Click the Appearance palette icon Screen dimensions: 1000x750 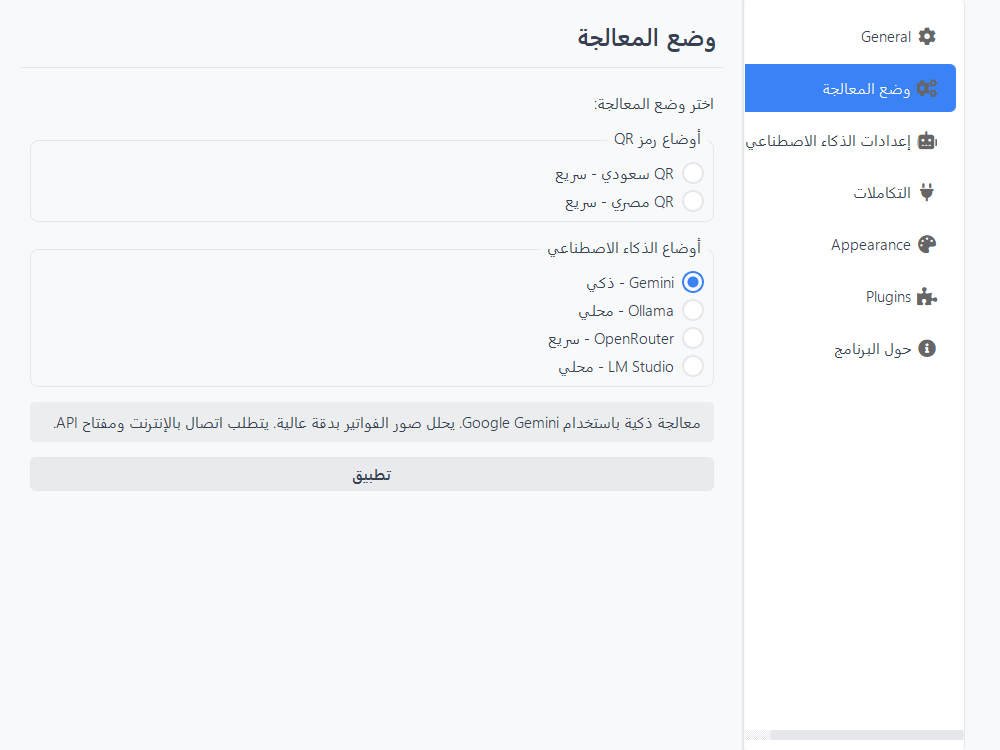tap(927, 245)
